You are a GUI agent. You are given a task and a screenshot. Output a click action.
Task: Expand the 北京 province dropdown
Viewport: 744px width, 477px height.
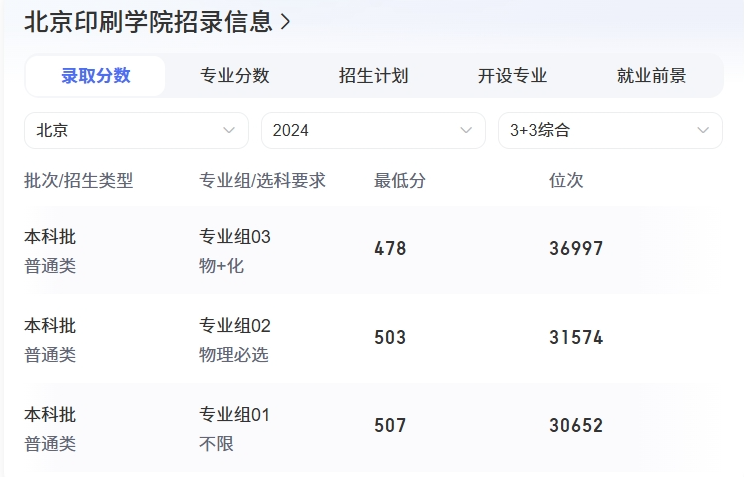tap(137, 130)
